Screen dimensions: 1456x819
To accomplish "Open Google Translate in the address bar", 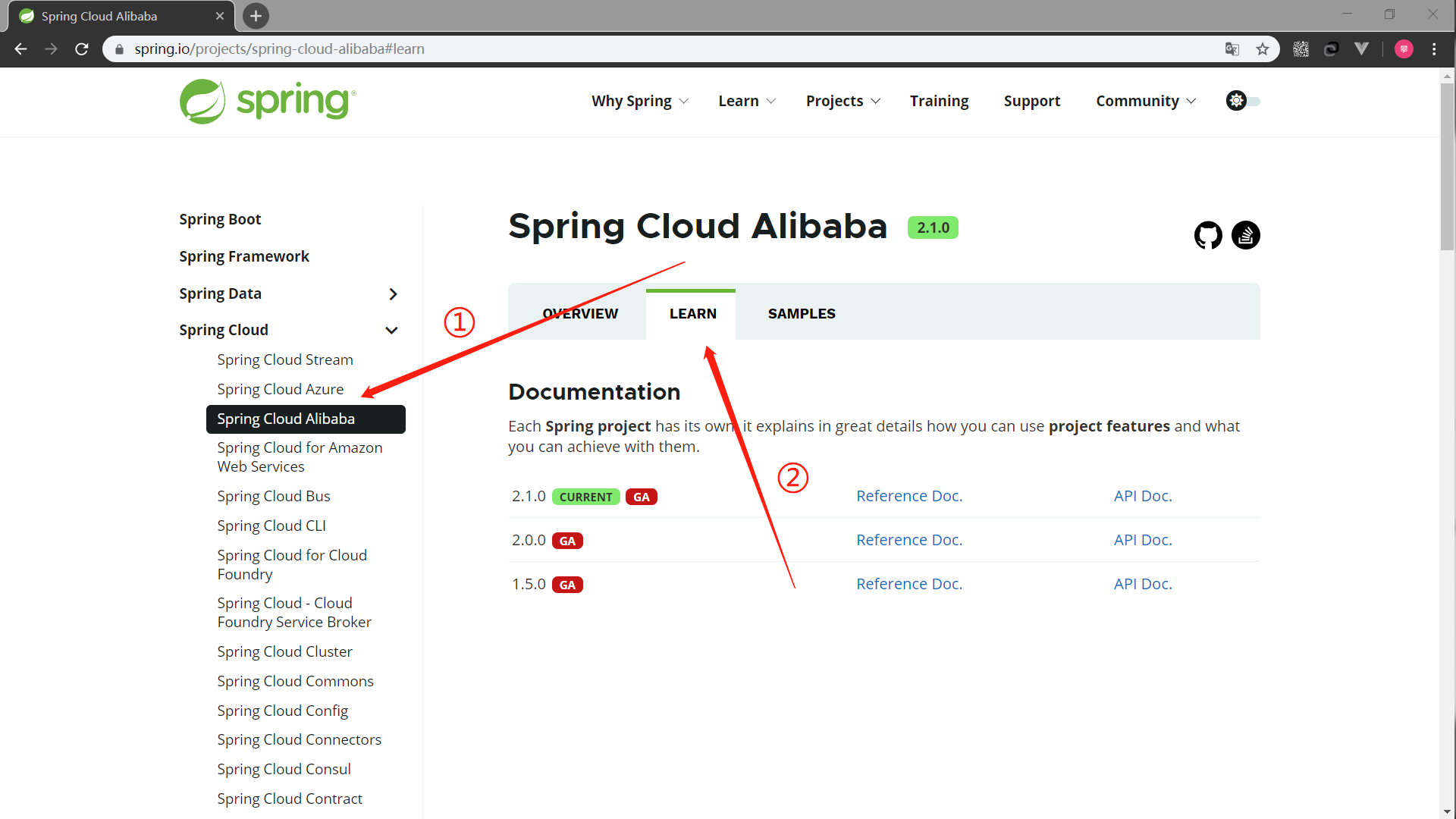I will point(1233,49).
